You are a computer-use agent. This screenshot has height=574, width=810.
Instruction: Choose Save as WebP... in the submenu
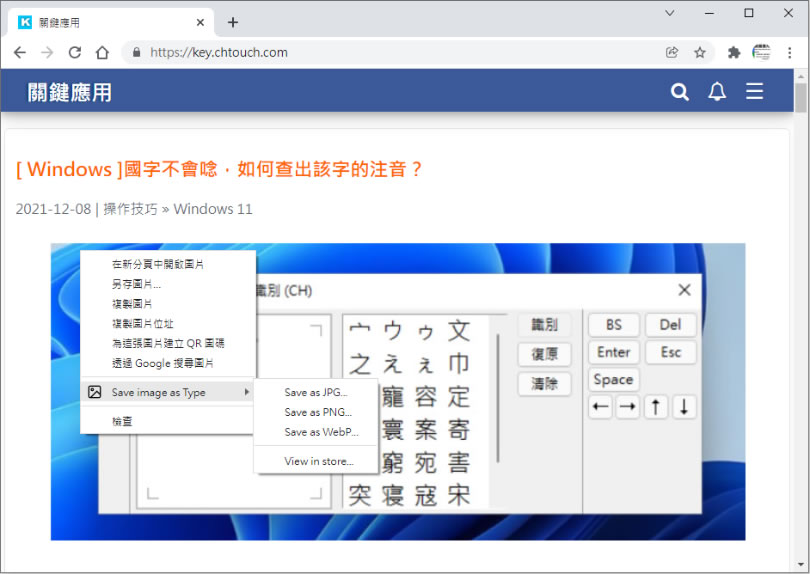click(x=316, y=432)
